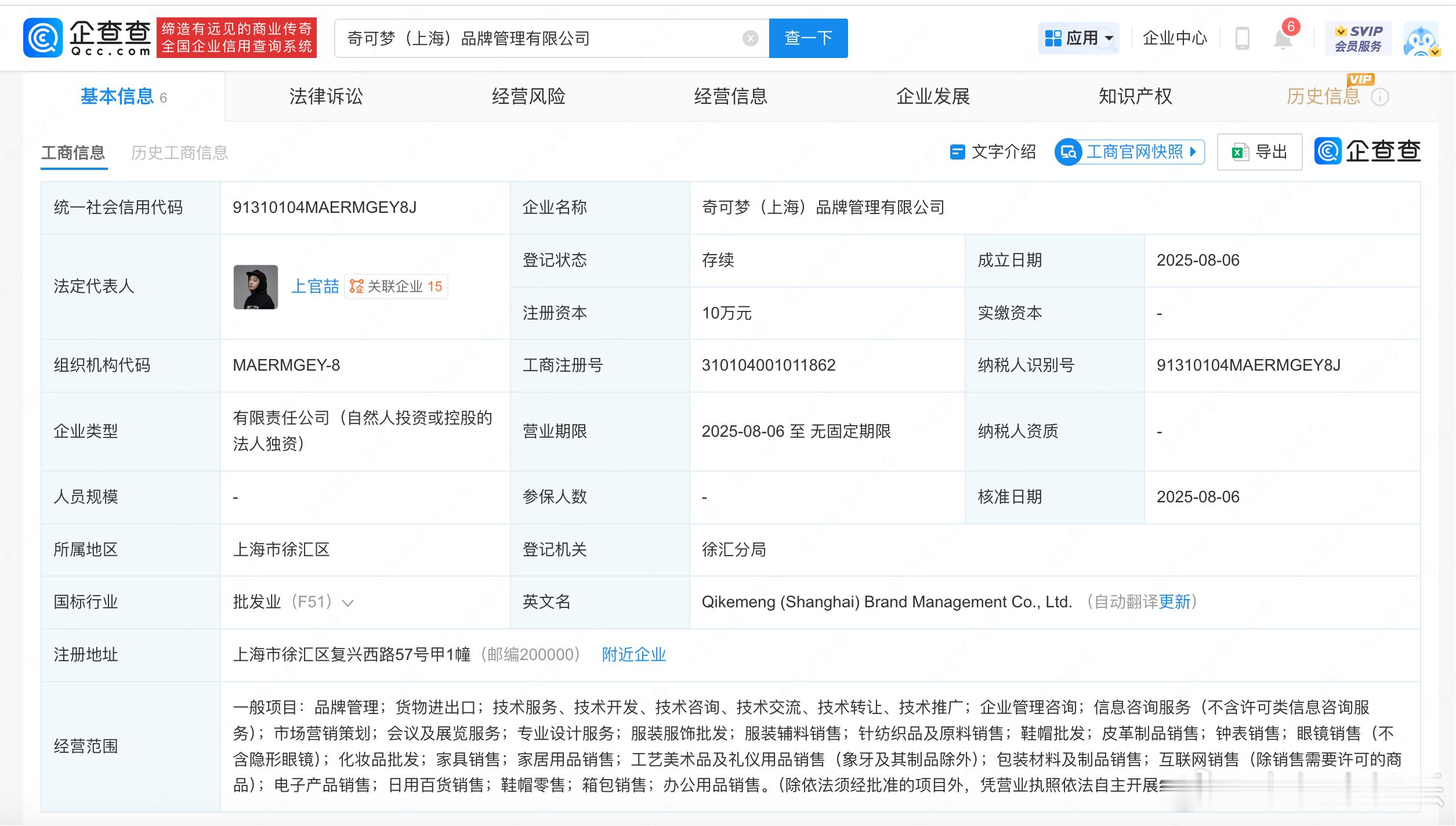Viewport: 1456px width, 826px height.
Task: Click the 徐汇分局 registration authority value
Action: 734,550
